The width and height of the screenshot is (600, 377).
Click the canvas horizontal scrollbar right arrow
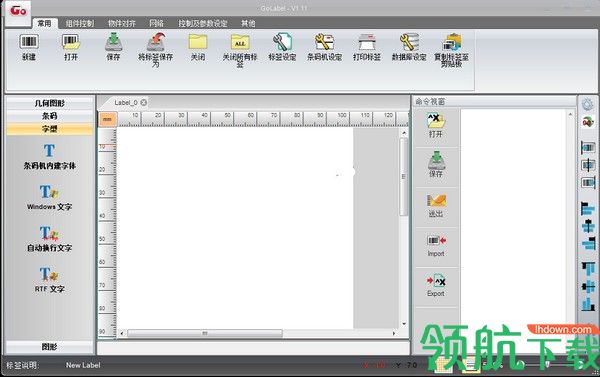pyautogui.click(x=394, y=333)
